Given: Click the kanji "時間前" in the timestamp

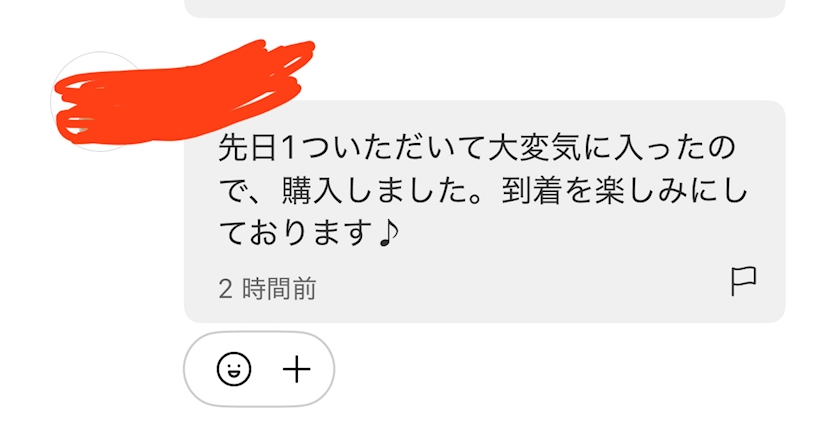Looking at the screenshot, I should 279,289.
